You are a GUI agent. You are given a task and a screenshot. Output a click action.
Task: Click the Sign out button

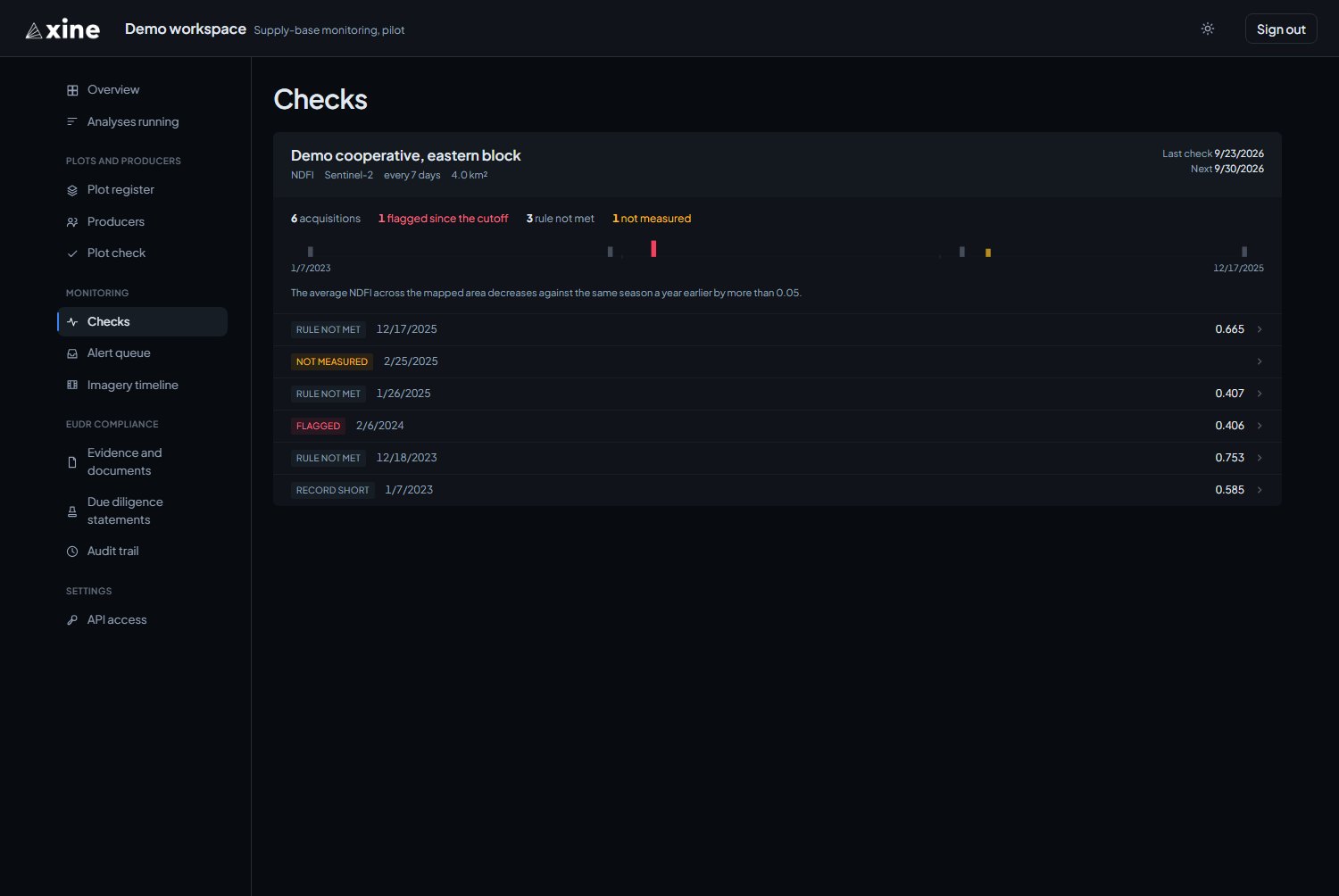1281,29
